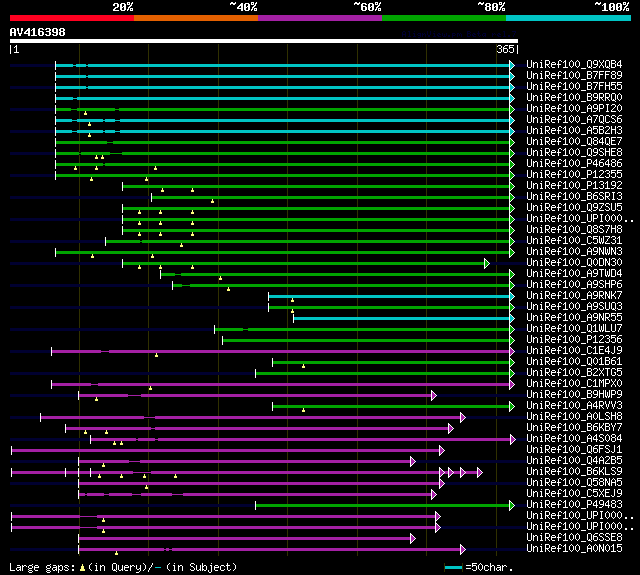640x575 pixels.
Task: Select UniRef100_Q01B61 label
Action: point(574,362)
